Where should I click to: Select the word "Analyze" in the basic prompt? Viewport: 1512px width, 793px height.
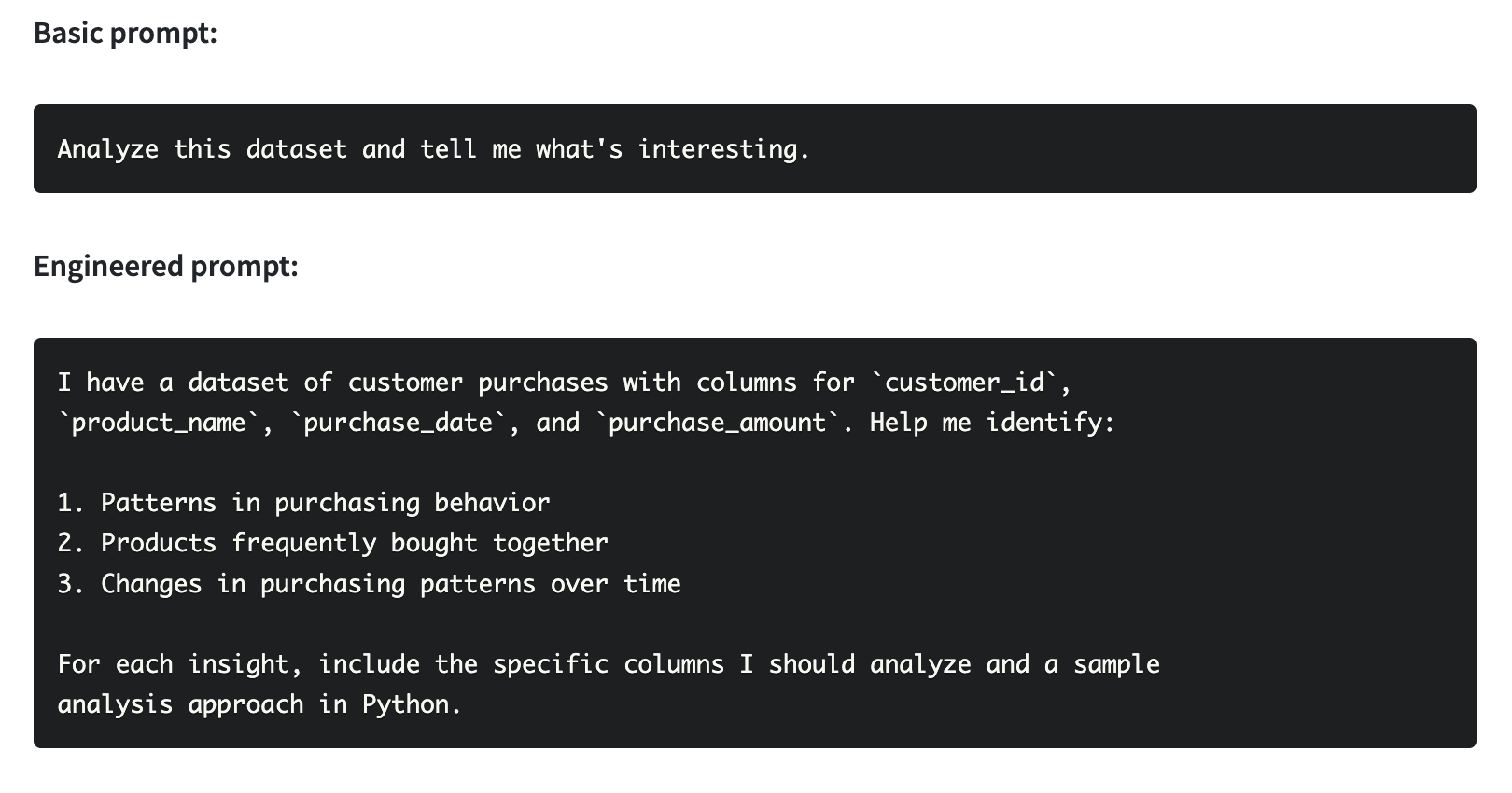(108, 149)
